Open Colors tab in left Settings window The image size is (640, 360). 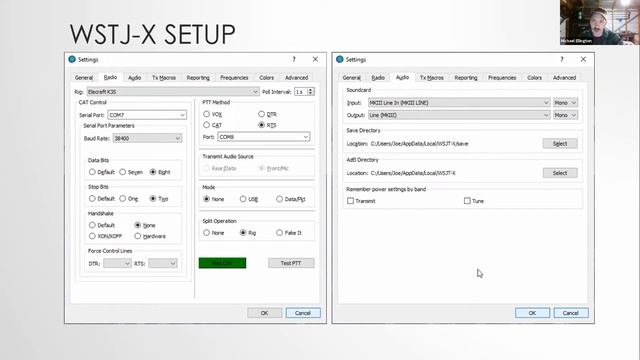[267, 78]
